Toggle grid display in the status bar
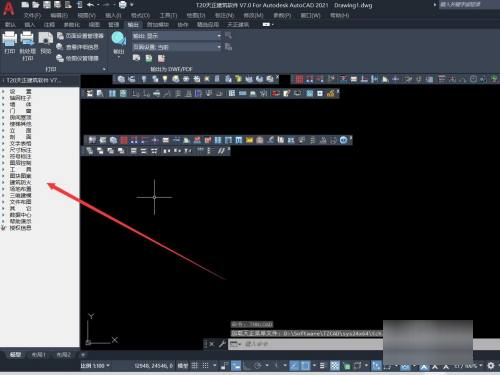The image size is (500, 375). coord(195,366)
